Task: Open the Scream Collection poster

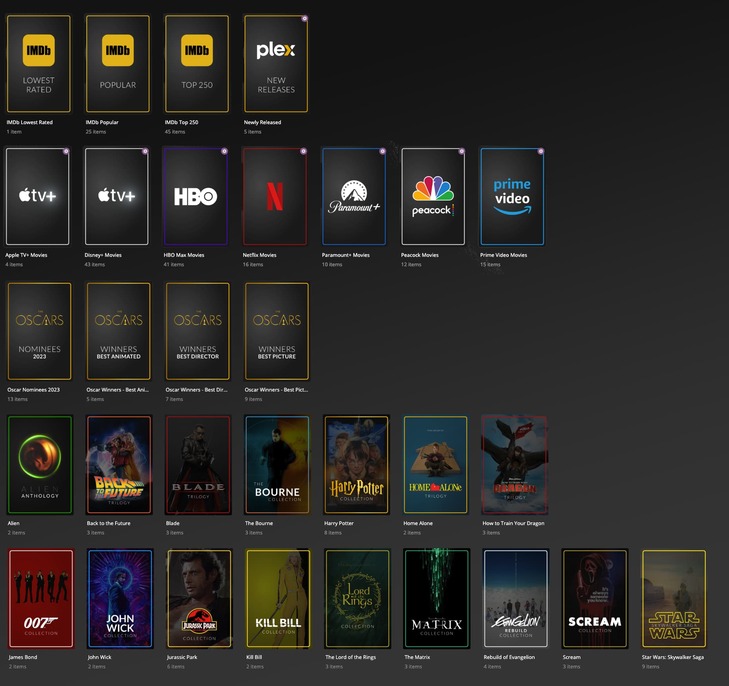Action: click(x=595, y=599)
